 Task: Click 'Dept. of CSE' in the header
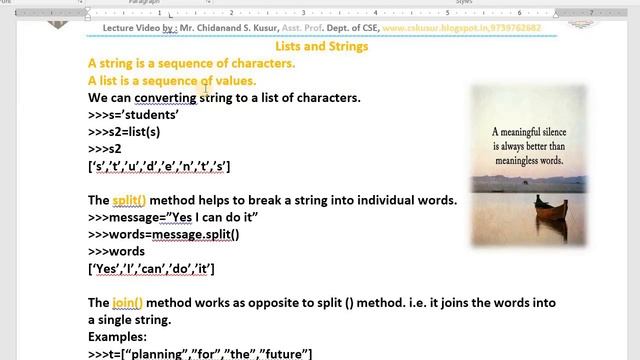353,28
